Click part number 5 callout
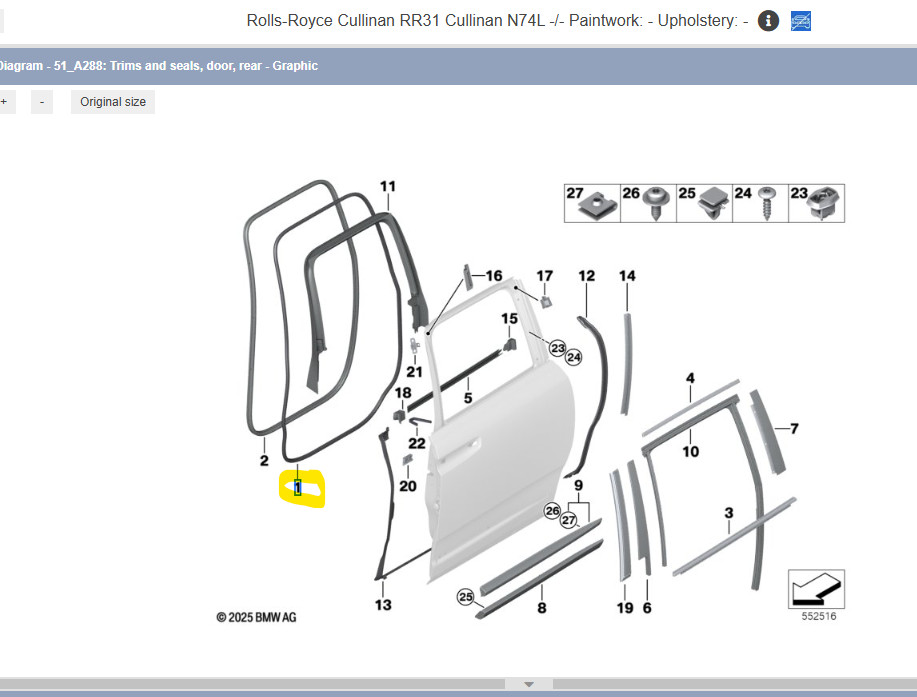Screen dimensions: 917x697 (468, 398)
